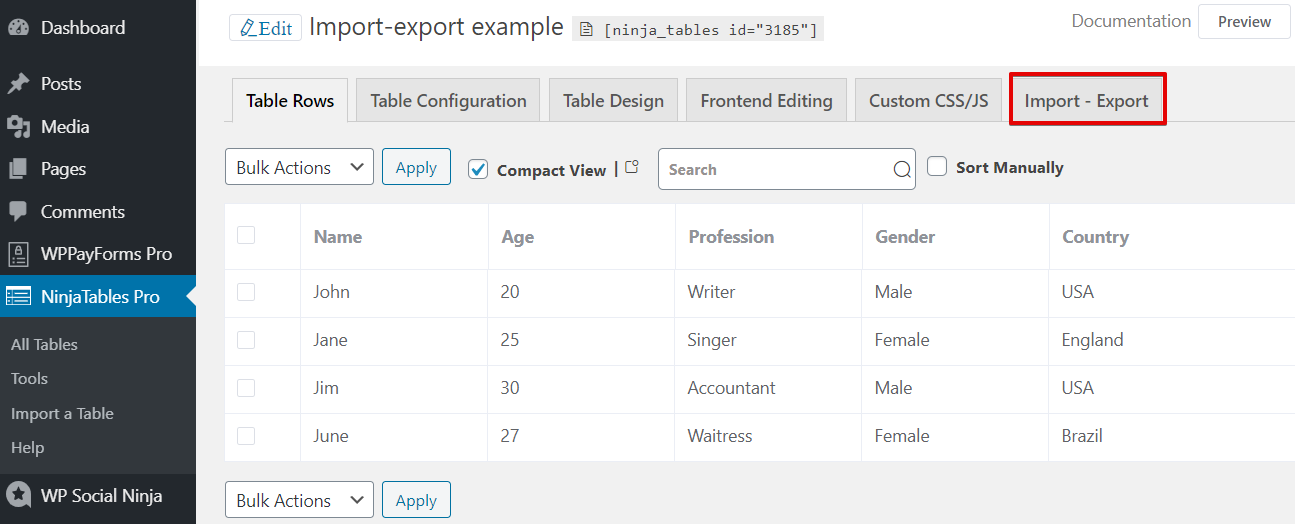Click the icon beside Compact View

pos(632,168)
